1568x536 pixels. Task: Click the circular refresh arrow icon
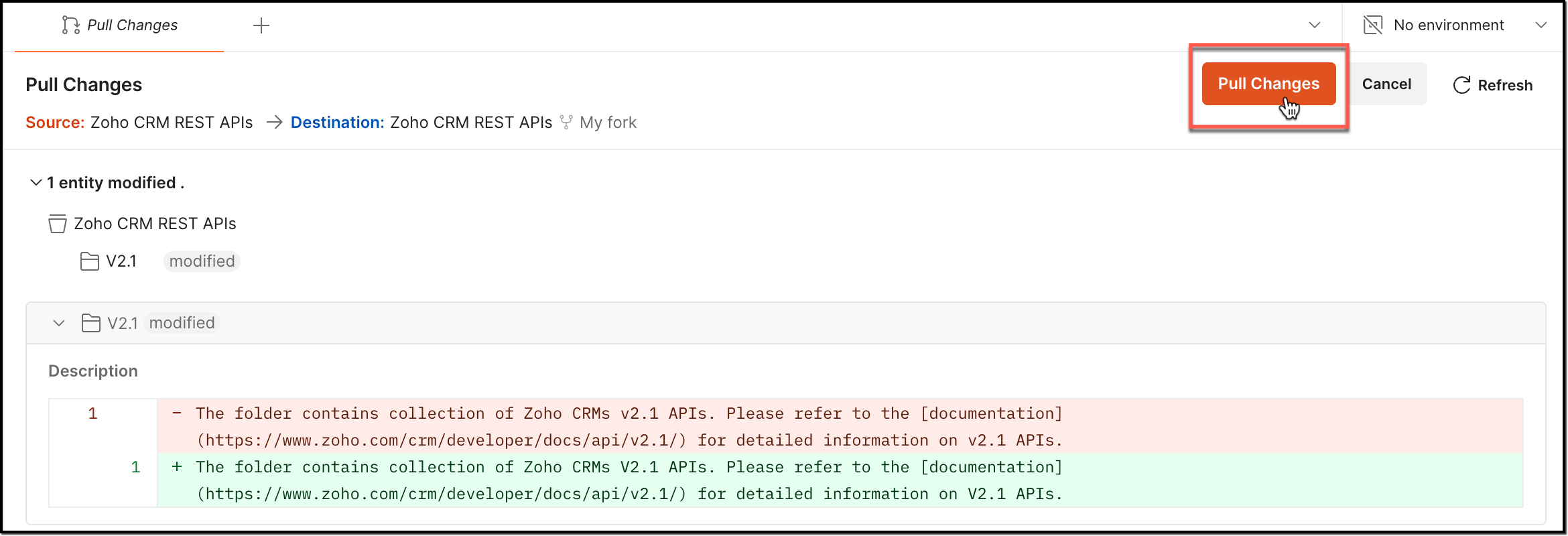click(1461, 85)
